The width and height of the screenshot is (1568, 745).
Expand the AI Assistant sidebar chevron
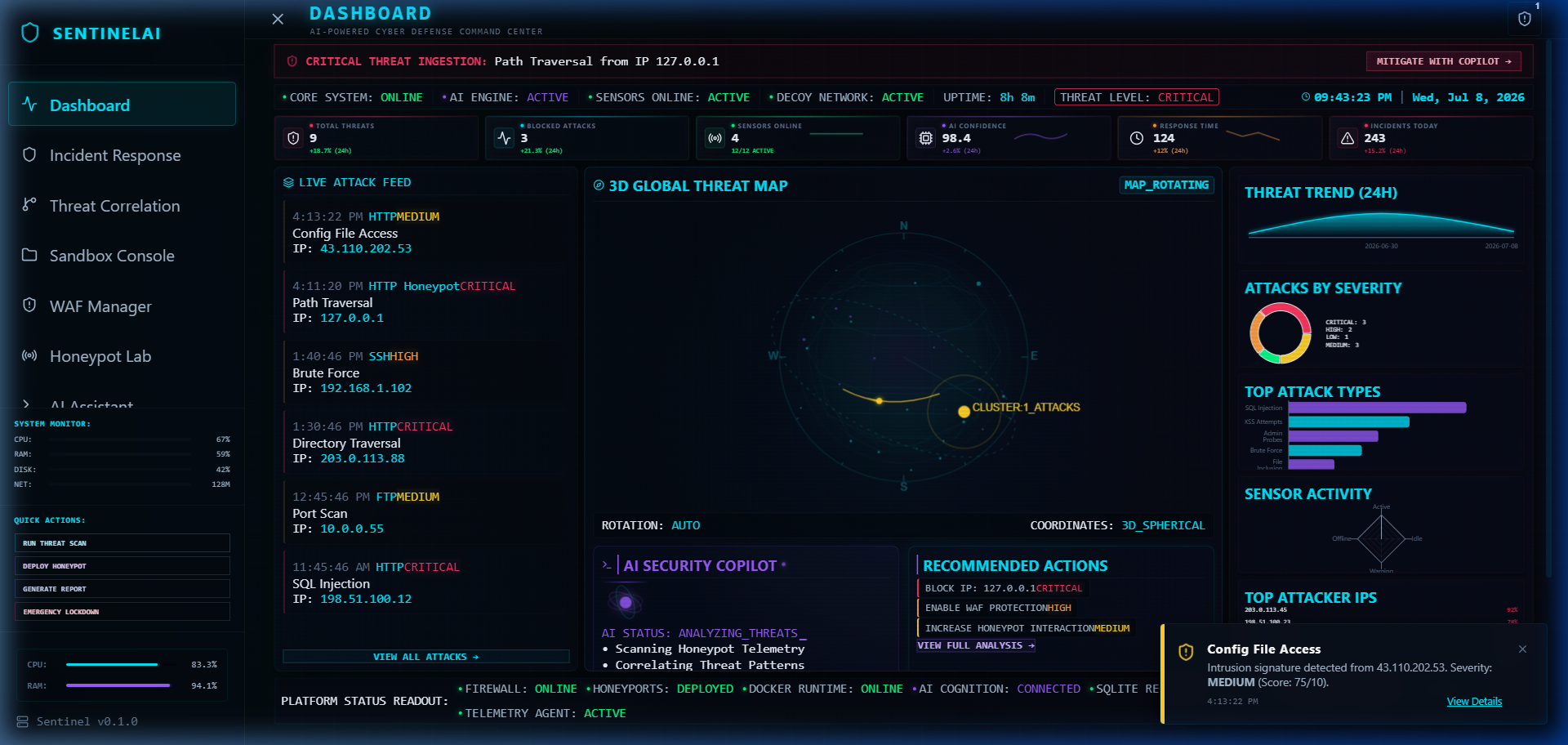(x=27, y=404)
